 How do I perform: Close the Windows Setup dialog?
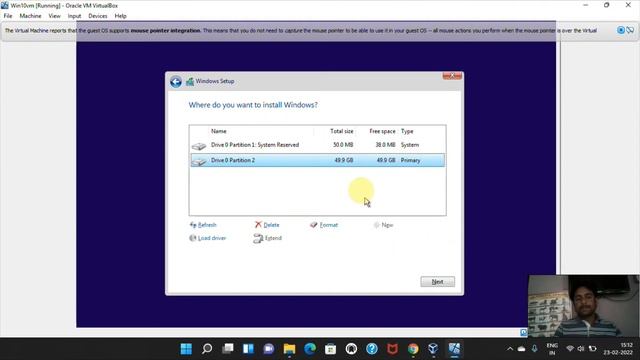pyautogui.click(x=452, y=76)
